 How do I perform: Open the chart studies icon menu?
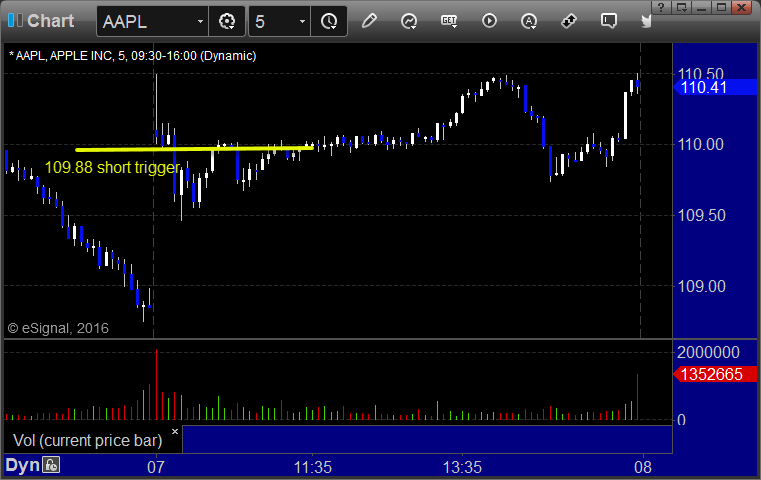[409, 21]
